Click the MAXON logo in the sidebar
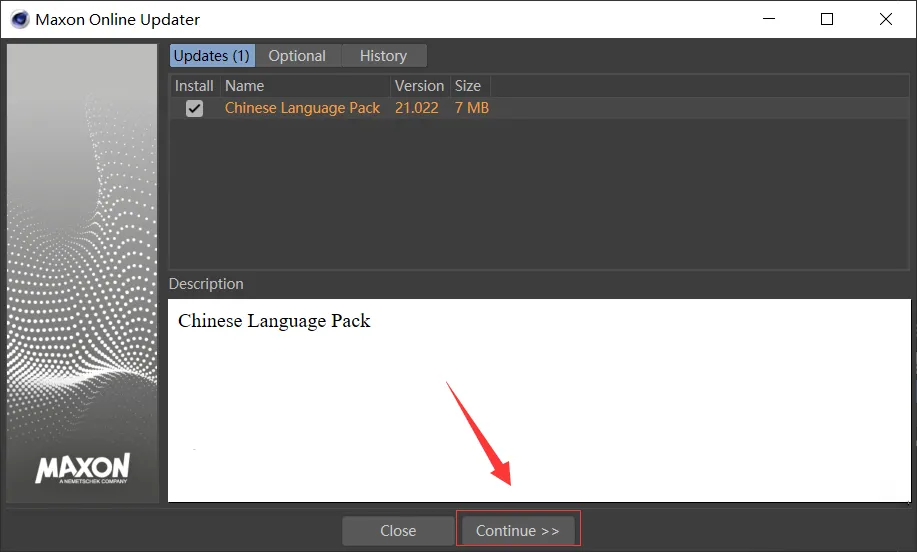Viewport: 917px width, 552px height. [82, 468]
